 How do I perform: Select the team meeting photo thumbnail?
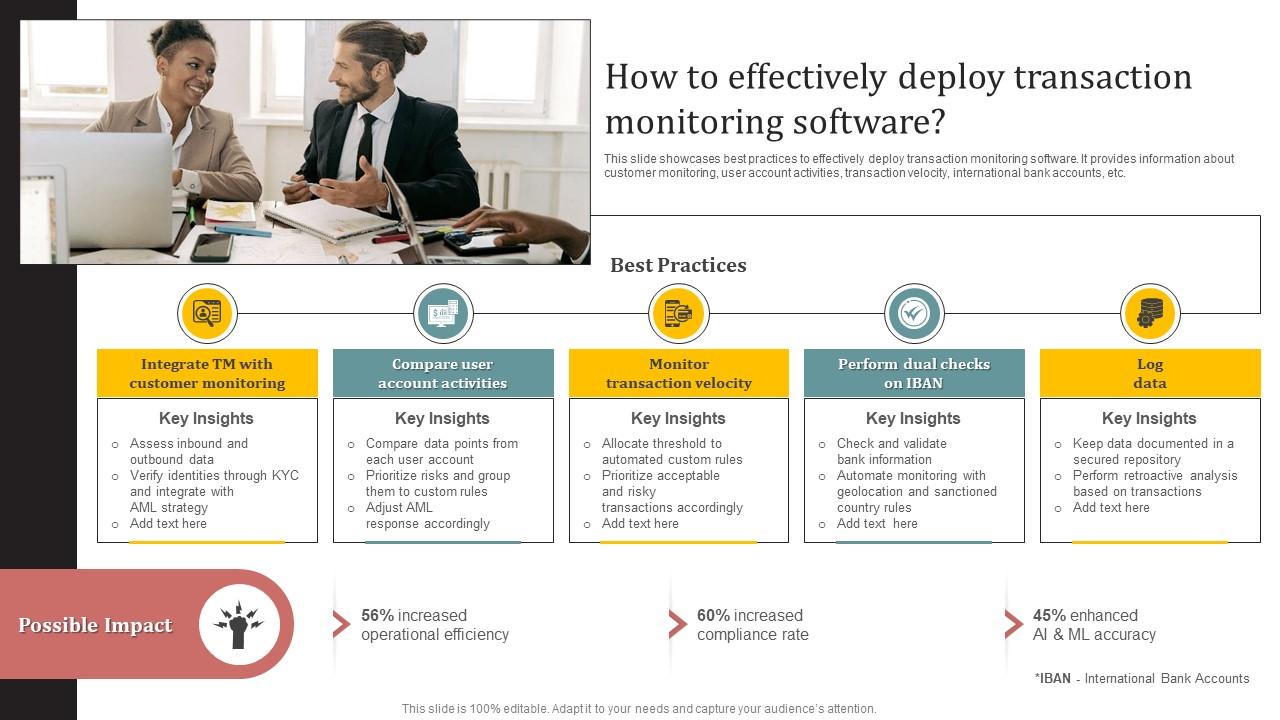point(305,140)
